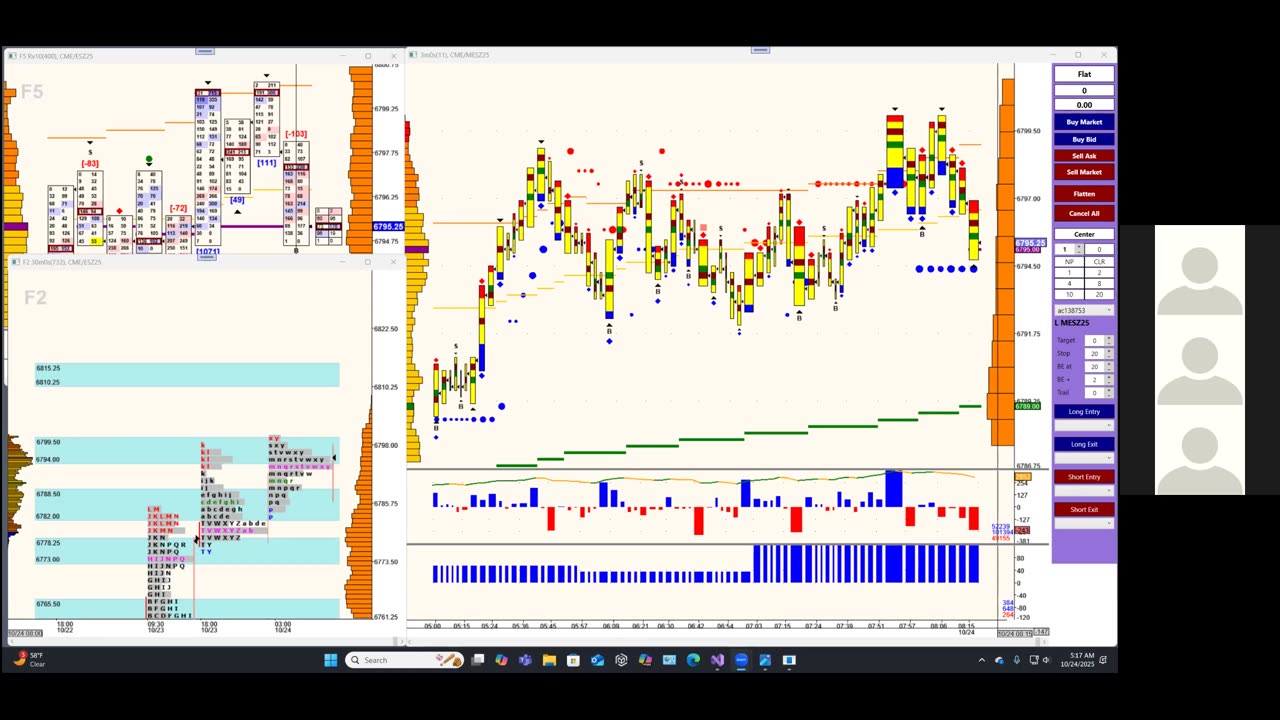
Task: Open dropdown below Long Exit
Action: coord(1084,457)
